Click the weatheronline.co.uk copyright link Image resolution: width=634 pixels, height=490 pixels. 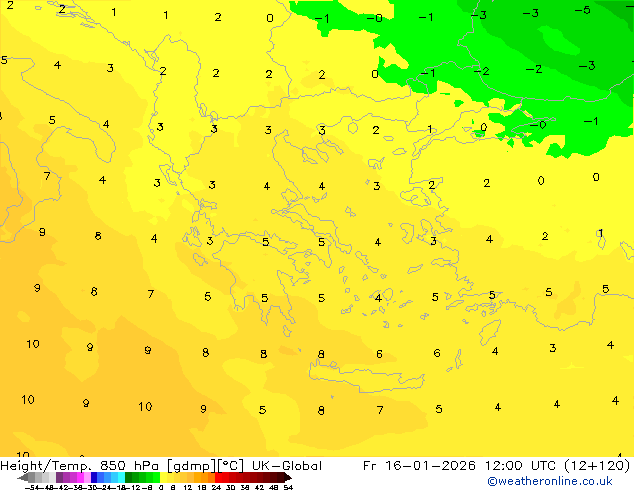pos(549,481)
